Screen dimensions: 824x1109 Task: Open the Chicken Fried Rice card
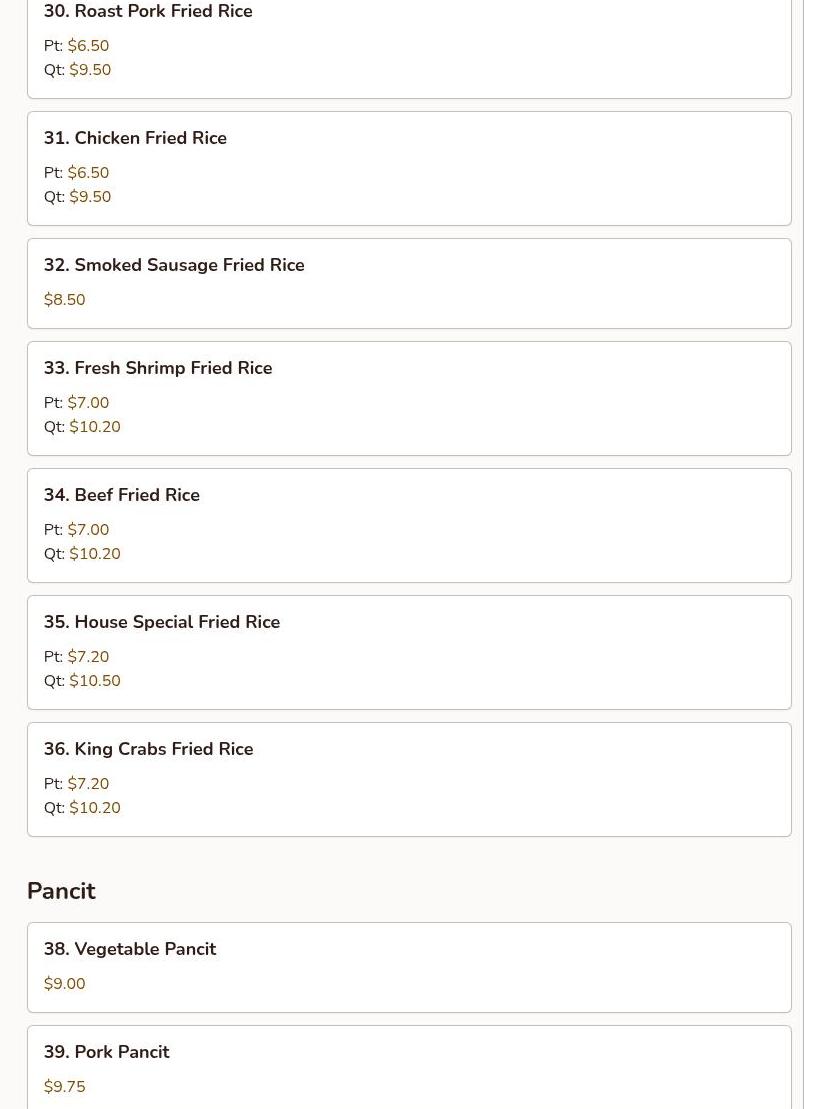click(409, 168)
